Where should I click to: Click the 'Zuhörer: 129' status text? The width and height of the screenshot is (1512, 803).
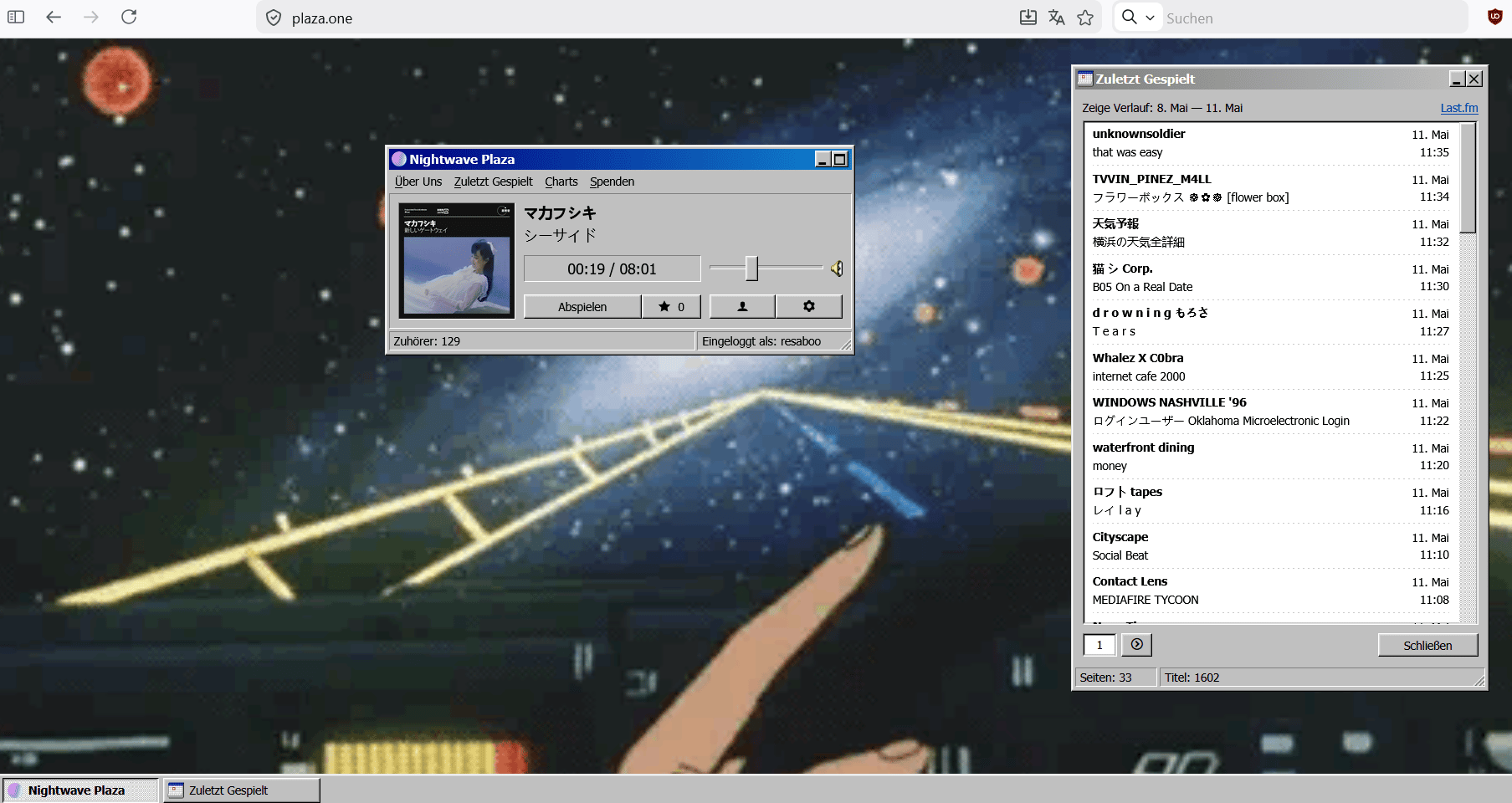pos(427,341)
